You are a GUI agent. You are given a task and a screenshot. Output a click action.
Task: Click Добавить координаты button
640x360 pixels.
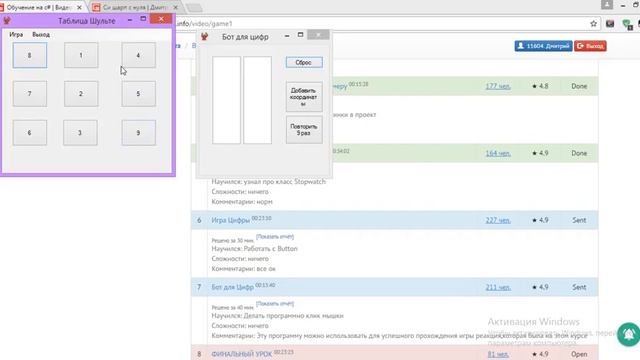pyautogui.click(x=304, y=97)
